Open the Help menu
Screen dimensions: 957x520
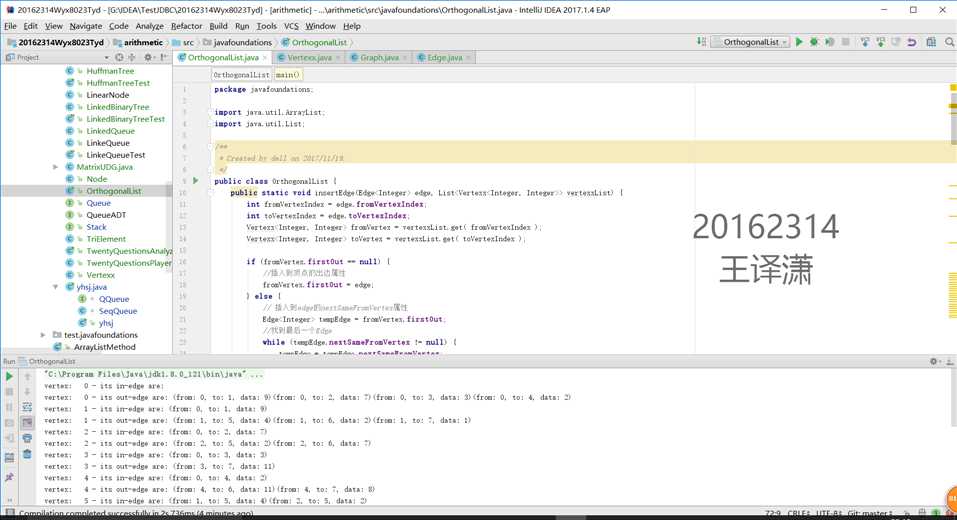click(352, 26)
